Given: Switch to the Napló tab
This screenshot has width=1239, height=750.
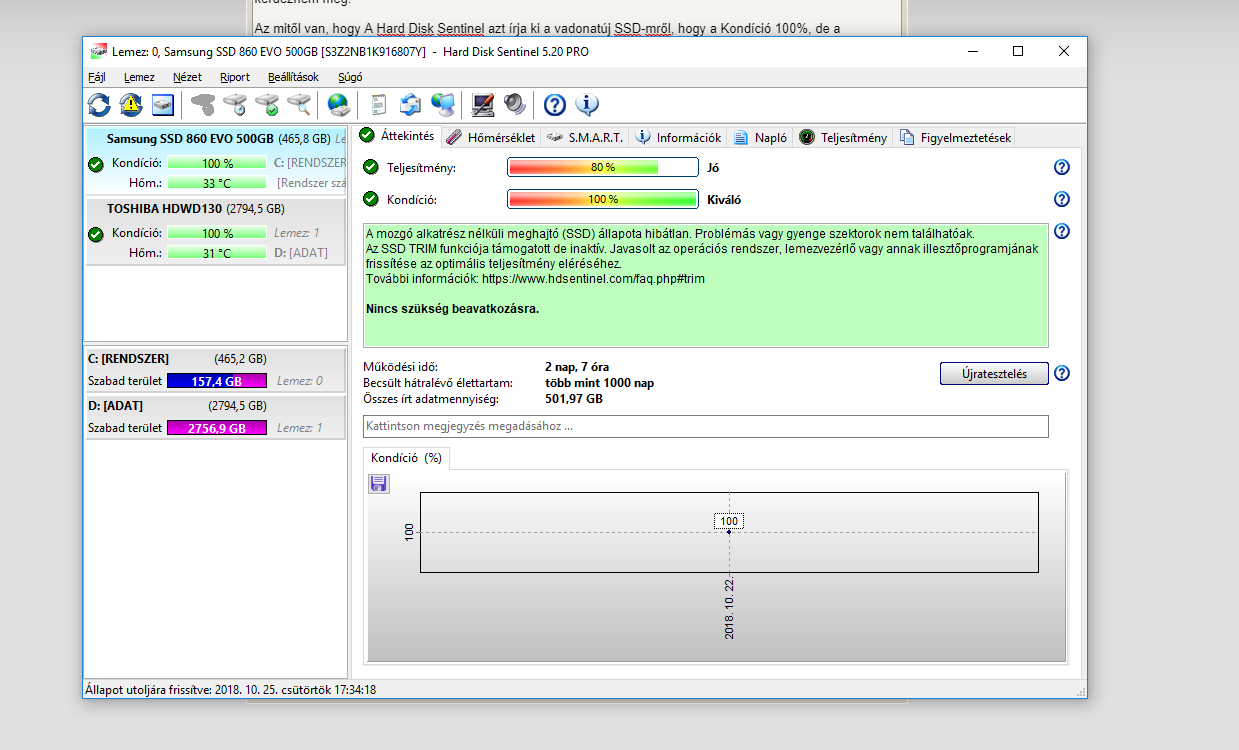Looking at the screenshot, I should (760, 137).
